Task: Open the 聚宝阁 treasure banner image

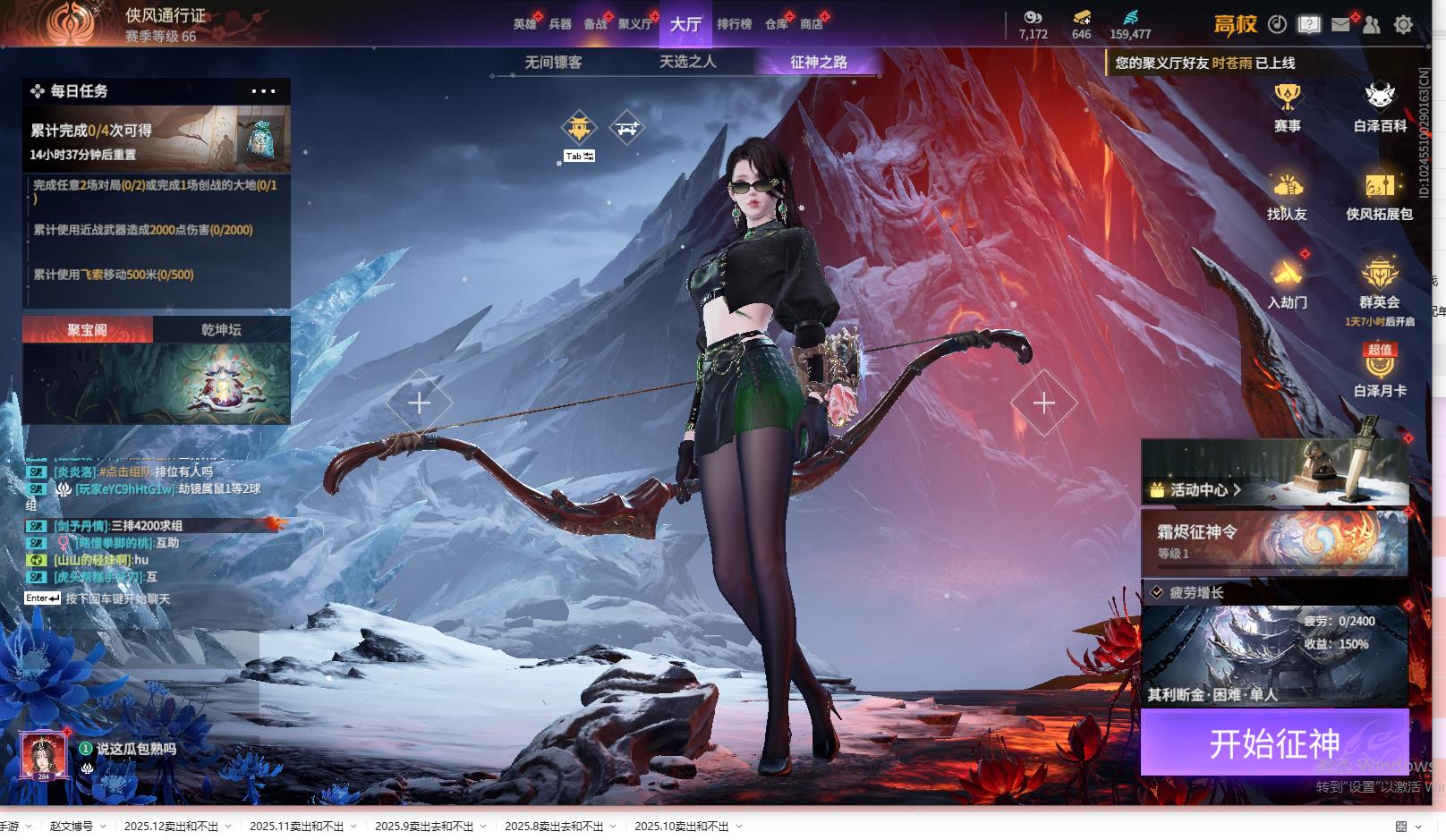Action: pos(157,384)
